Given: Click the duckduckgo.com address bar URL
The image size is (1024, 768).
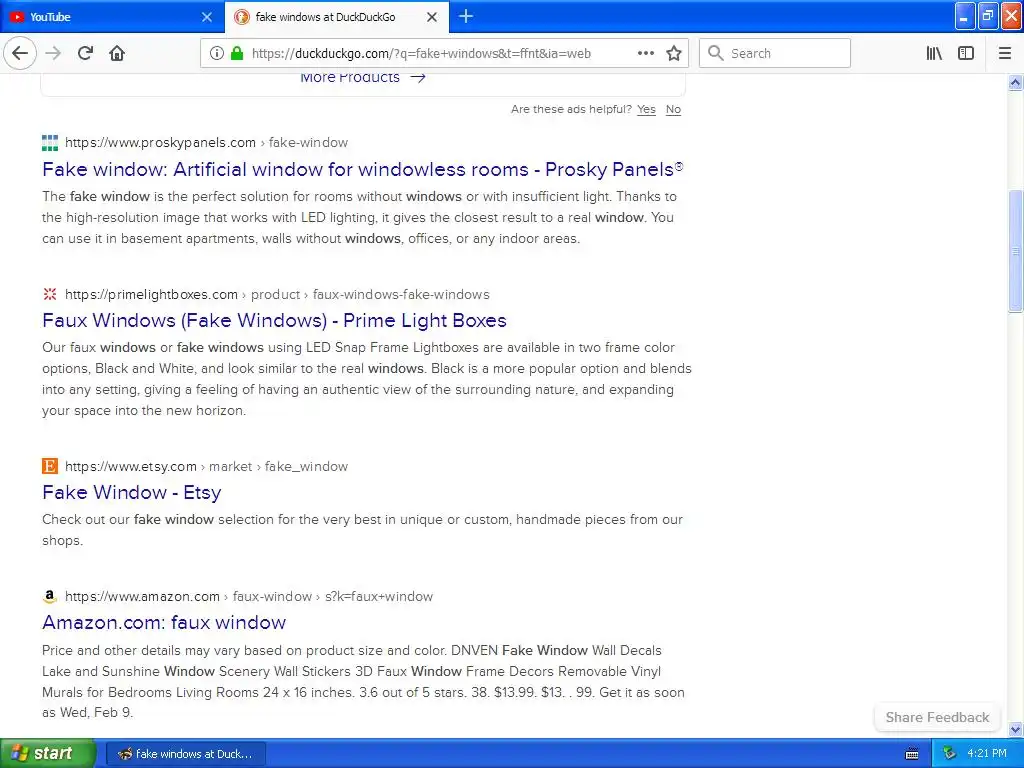Looking at the screenshot, I should coord(421,54).
